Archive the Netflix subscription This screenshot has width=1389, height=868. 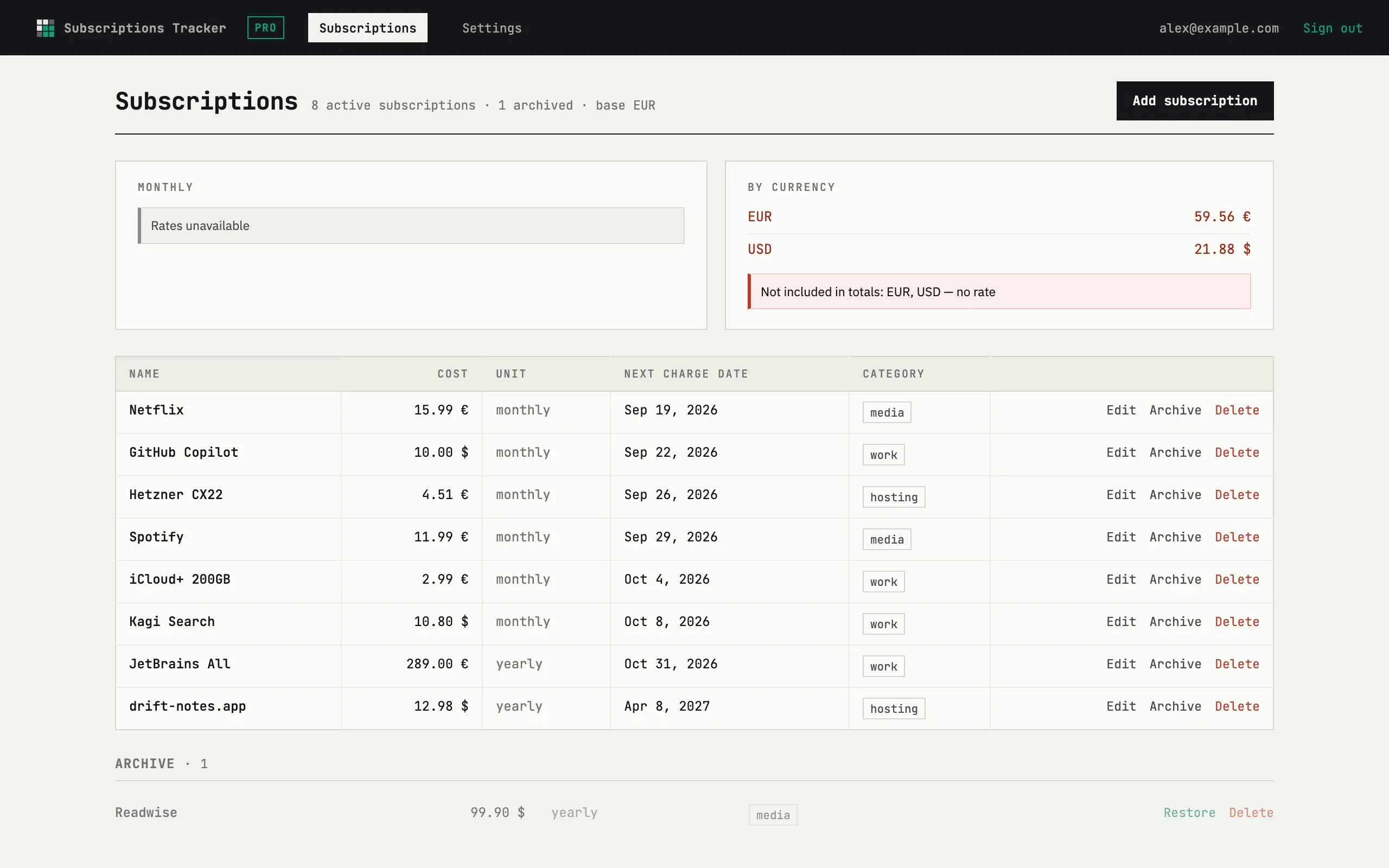[1175, 410]
